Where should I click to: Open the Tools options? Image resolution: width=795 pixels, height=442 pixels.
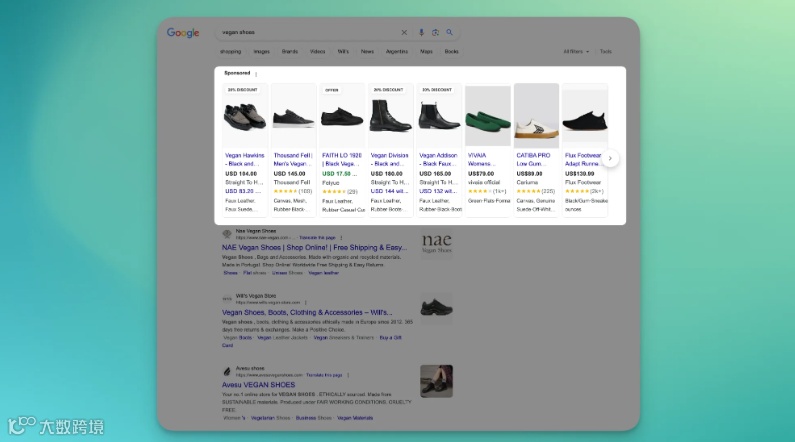click(605, 52)
